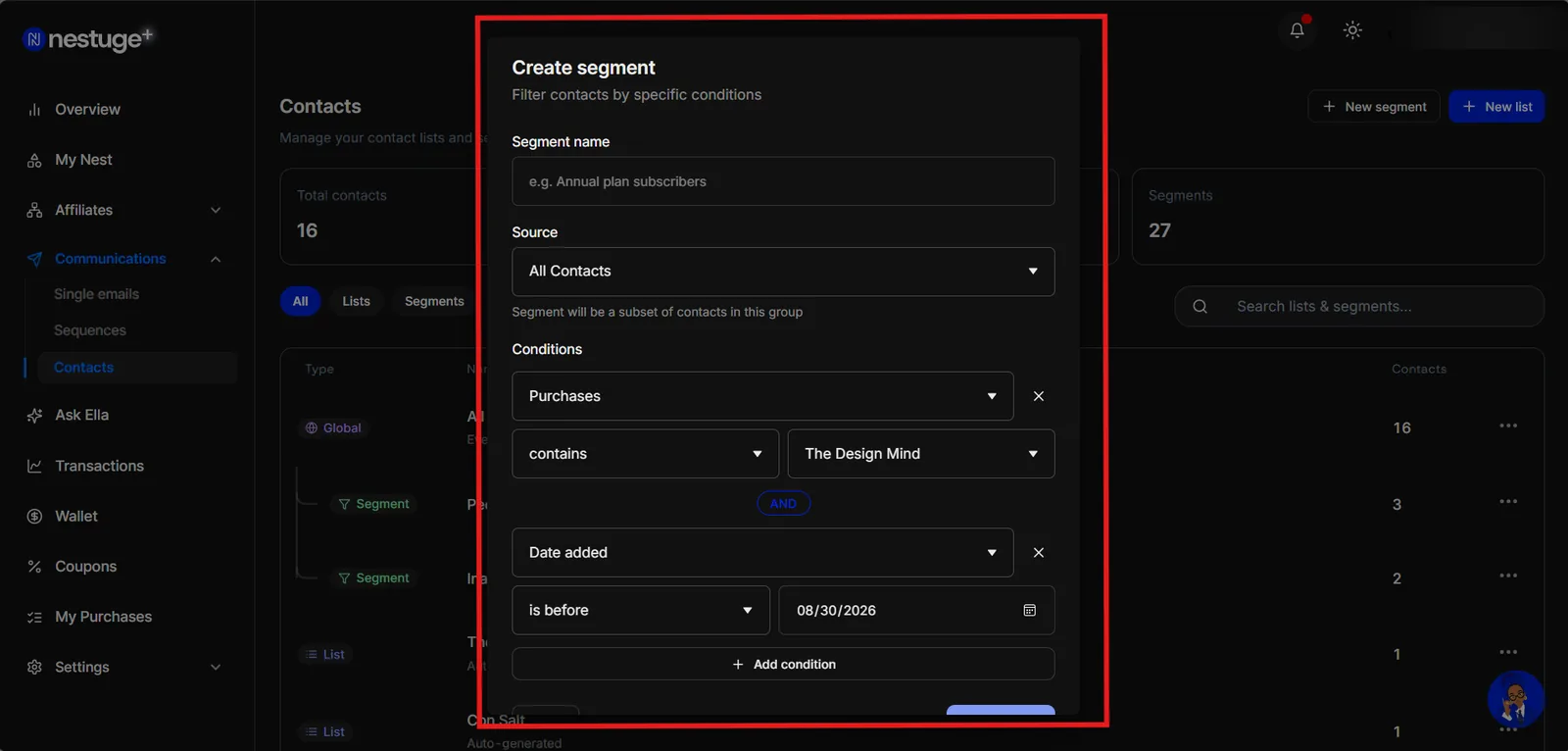Open Single emails submenu item
Image resolution: width=1568 pixels, height=751 pixels.
[96, 294]
